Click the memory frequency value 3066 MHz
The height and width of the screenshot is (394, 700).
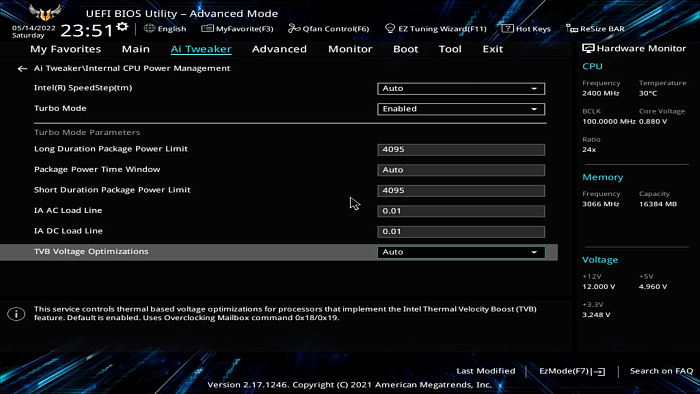tap(600, 204)
